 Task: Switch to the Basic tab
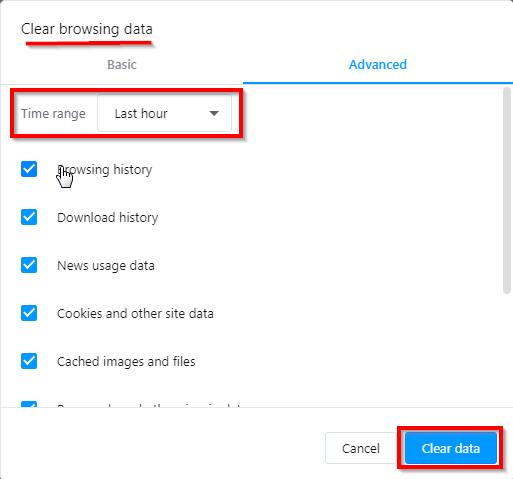[x=122, y=65]
